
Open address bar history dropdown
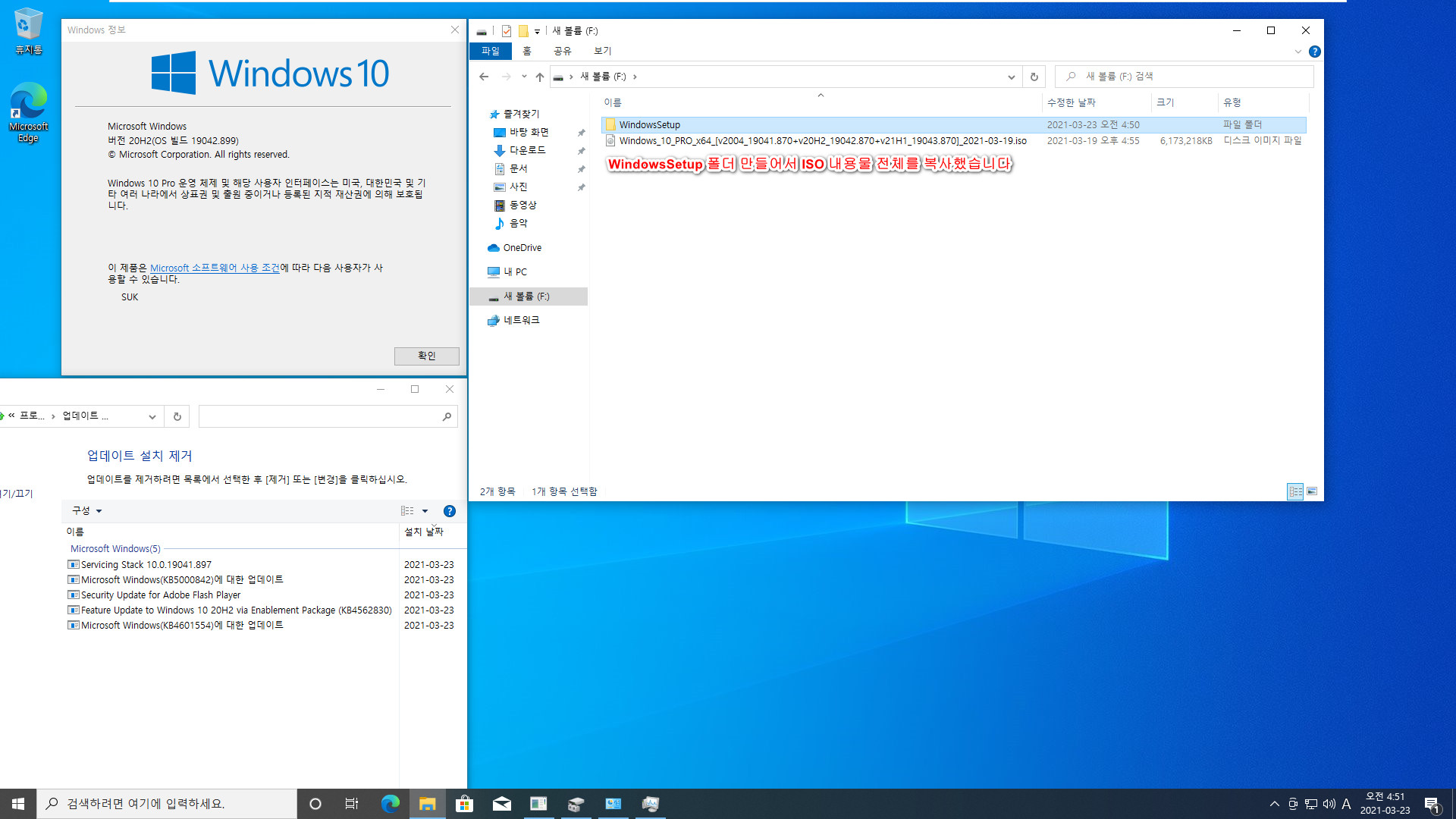[1011, 77]
